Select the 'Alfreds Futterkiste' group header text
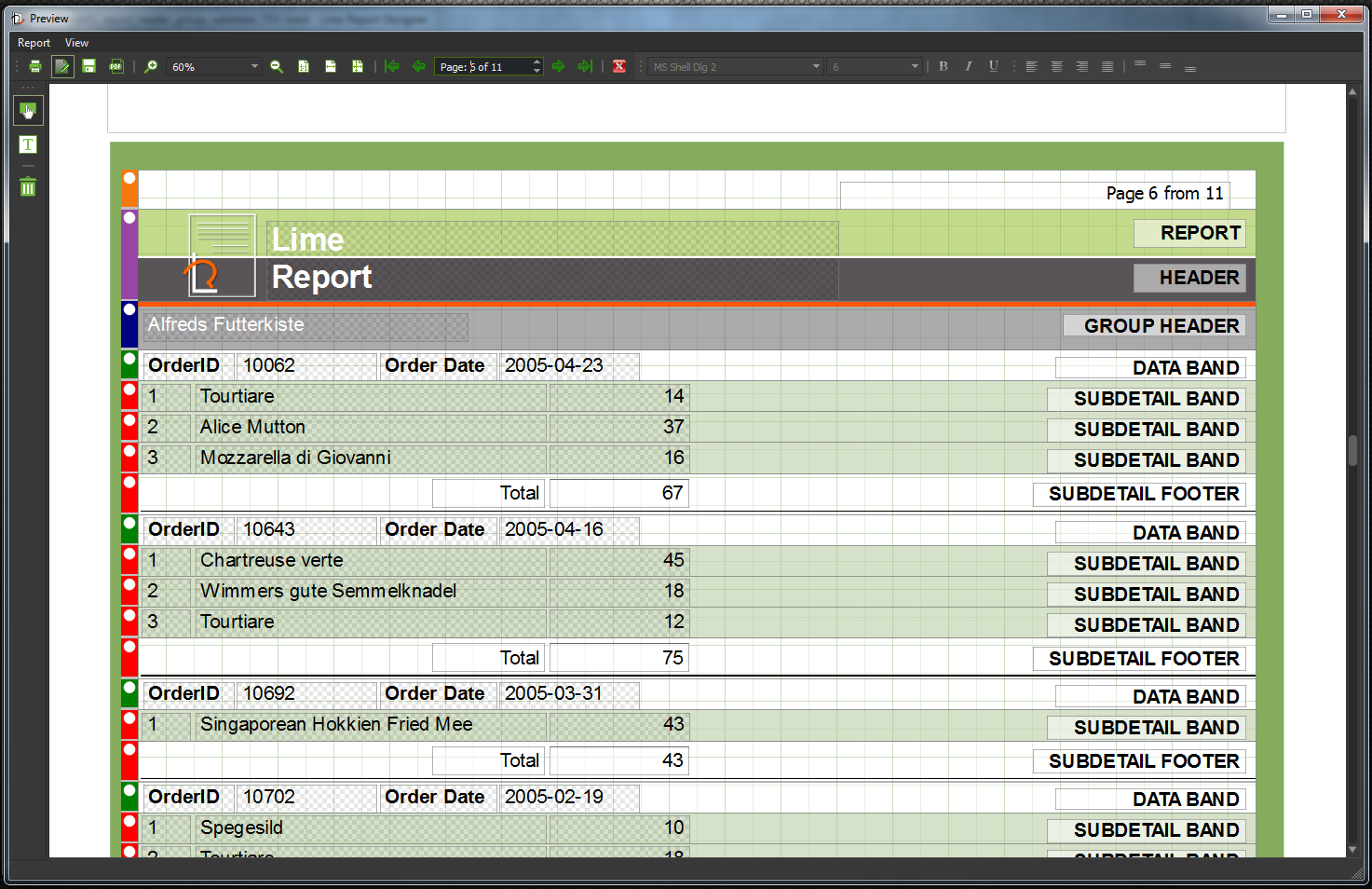1372x889 pixels. click(x=226, y=324)
